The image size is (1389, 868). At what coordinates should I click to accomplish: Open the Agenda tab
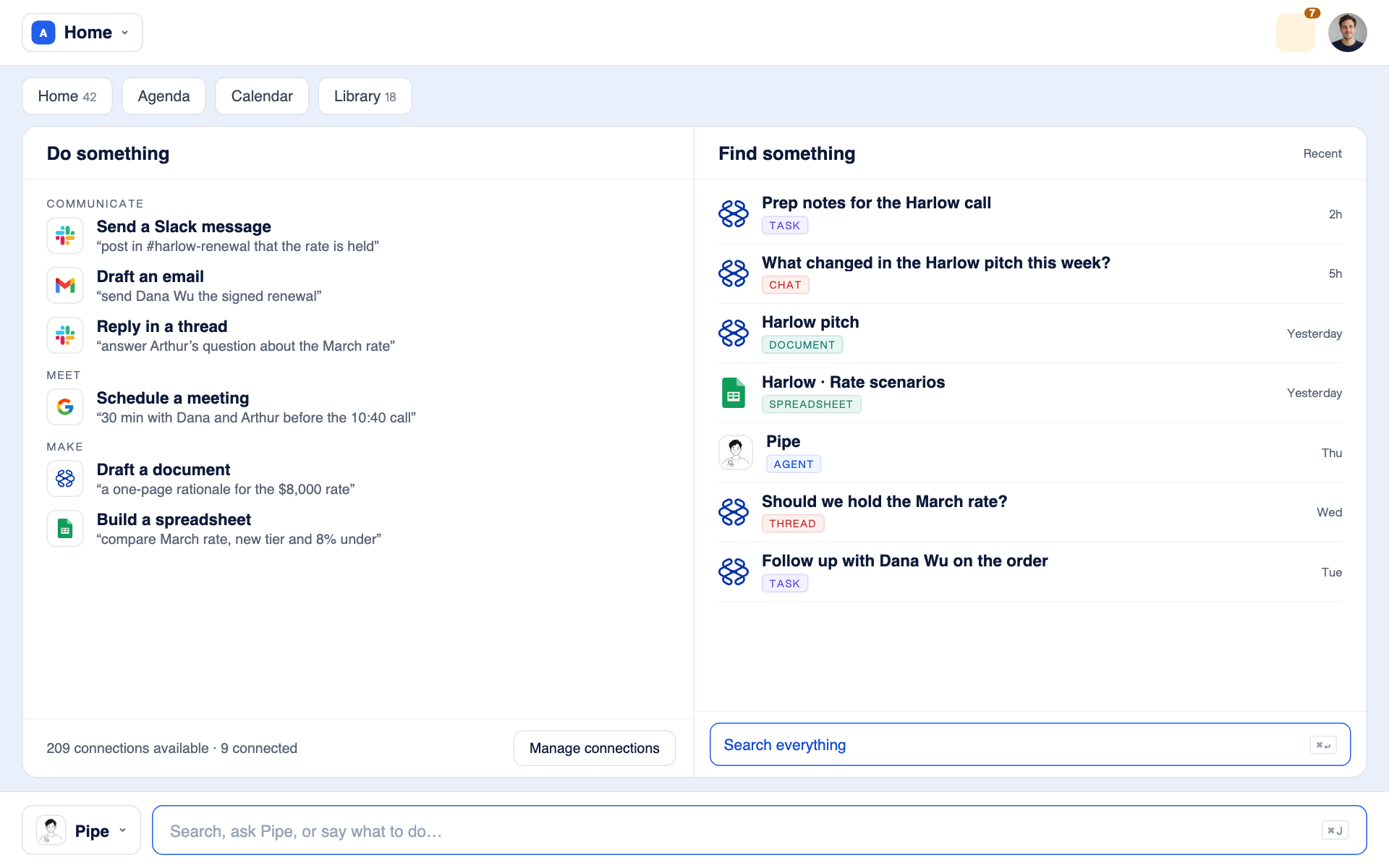[x=163, y=96]
